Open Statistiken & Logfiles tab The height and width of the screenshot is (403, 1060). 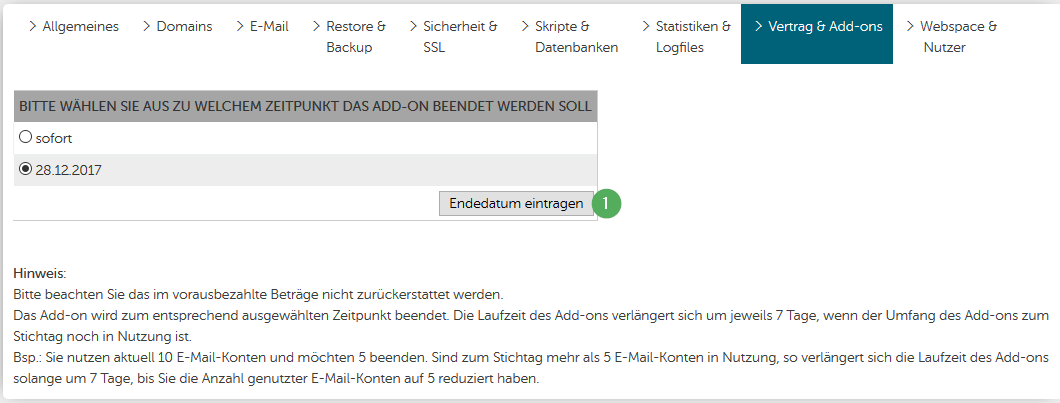point(686,37)
